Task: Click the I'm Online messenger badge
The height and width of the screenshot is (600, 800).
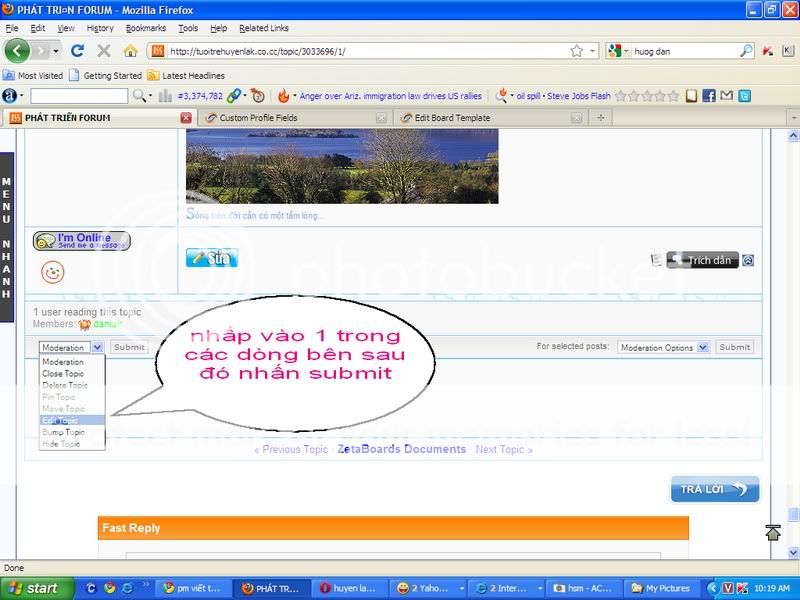Action: [x=82, y=241]
